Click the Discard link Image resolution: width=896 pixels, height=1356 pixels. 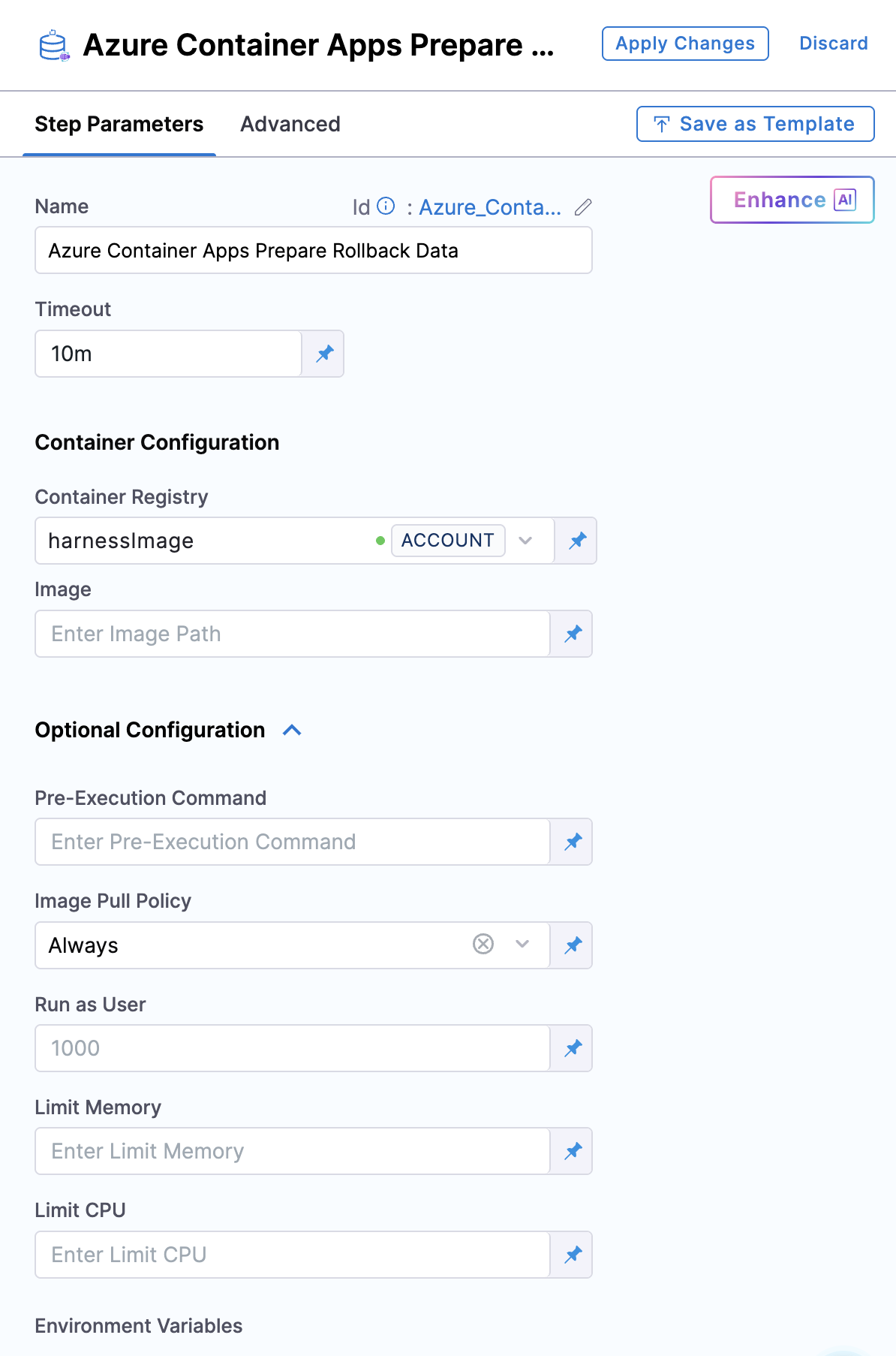click(x=833, y=44)
